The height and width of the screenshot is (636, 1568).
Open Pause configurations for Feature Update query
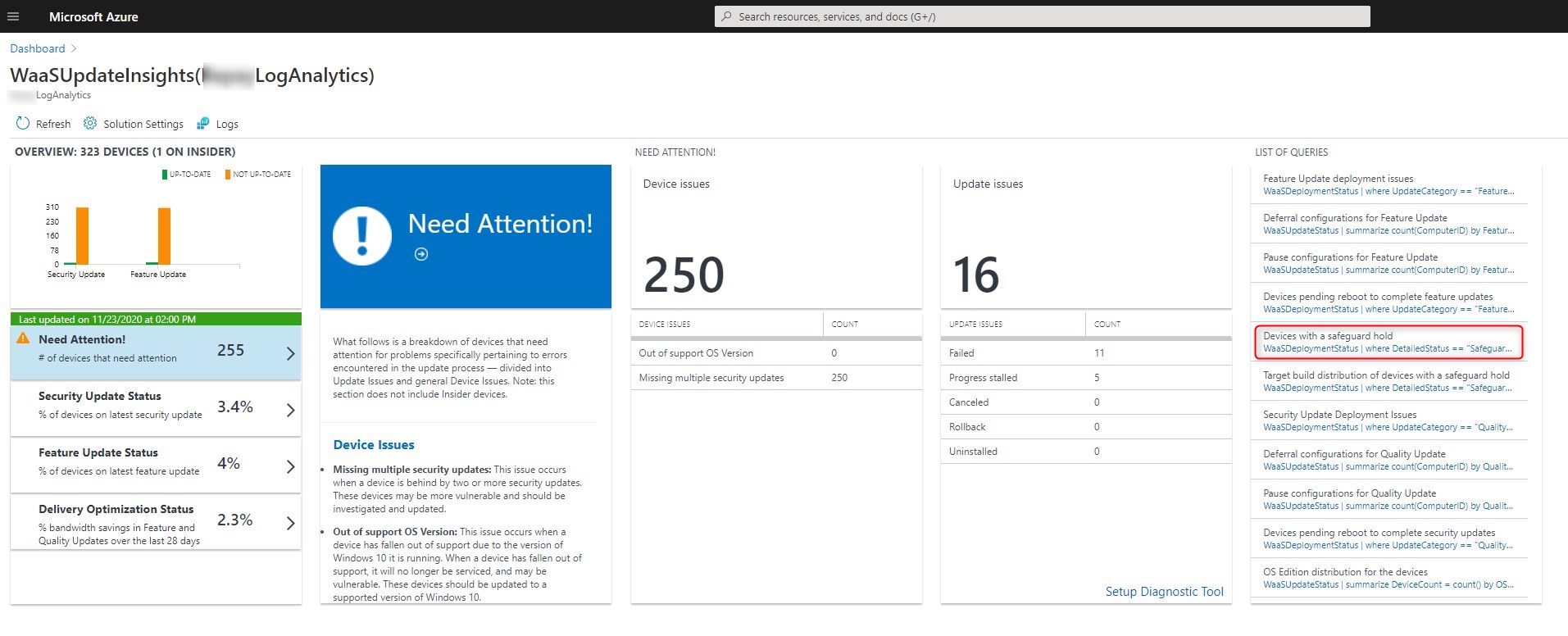pos(1388,263)
